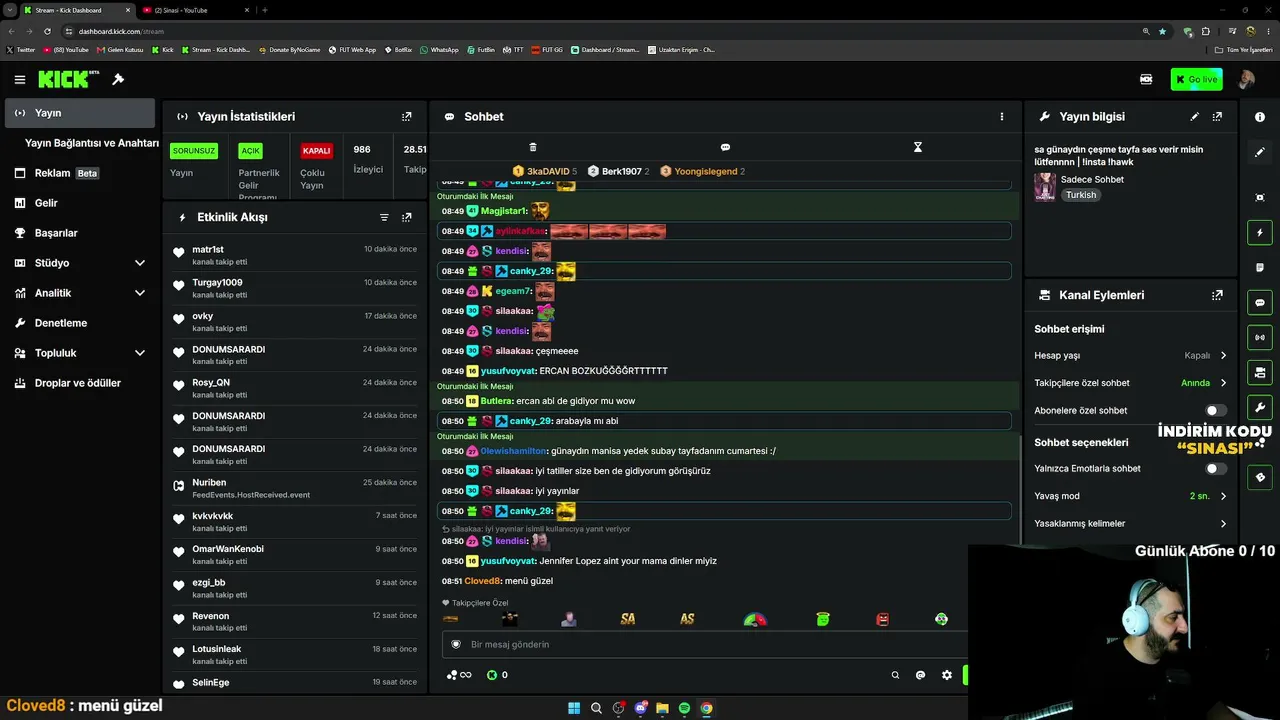The image size is (1280, 720).
Task: Open Başarılar sidebar item
Action: (x=80, y=233)
